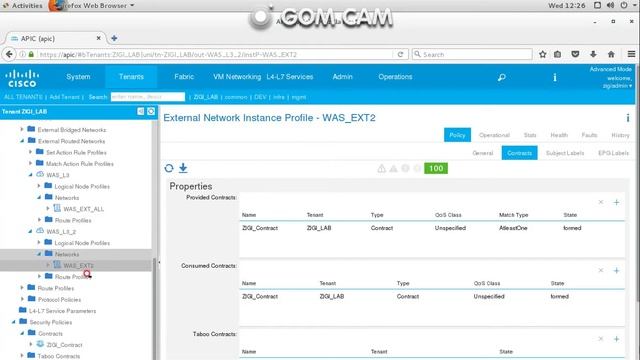The height and width of the screenshot is (360, 640).
Task: Click the Firefox back button
Action: point(9,54)
